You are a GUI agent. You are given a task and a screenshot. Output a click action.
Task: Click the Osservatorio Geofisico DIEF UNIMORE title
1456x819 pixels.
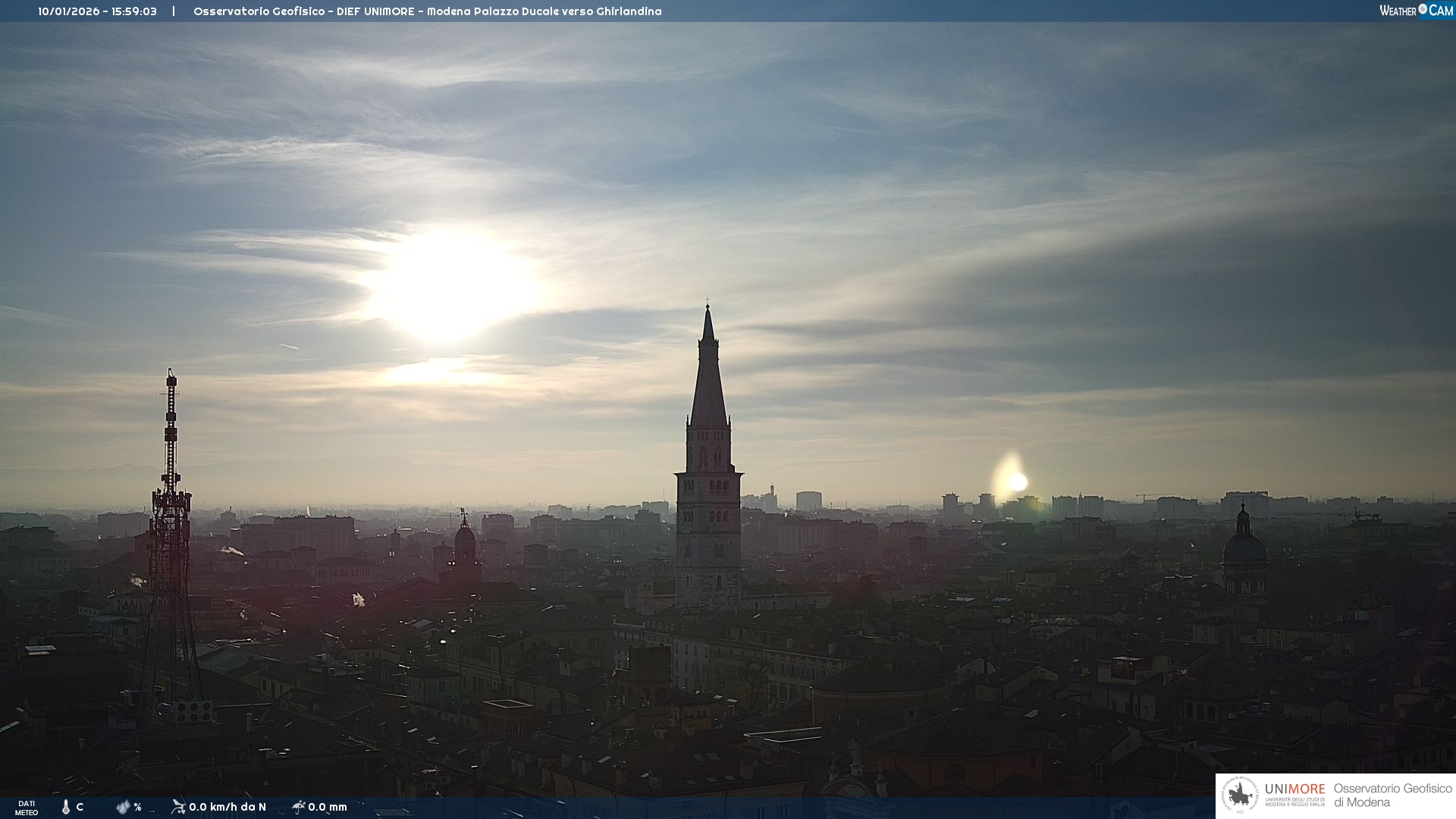(427, 11)
